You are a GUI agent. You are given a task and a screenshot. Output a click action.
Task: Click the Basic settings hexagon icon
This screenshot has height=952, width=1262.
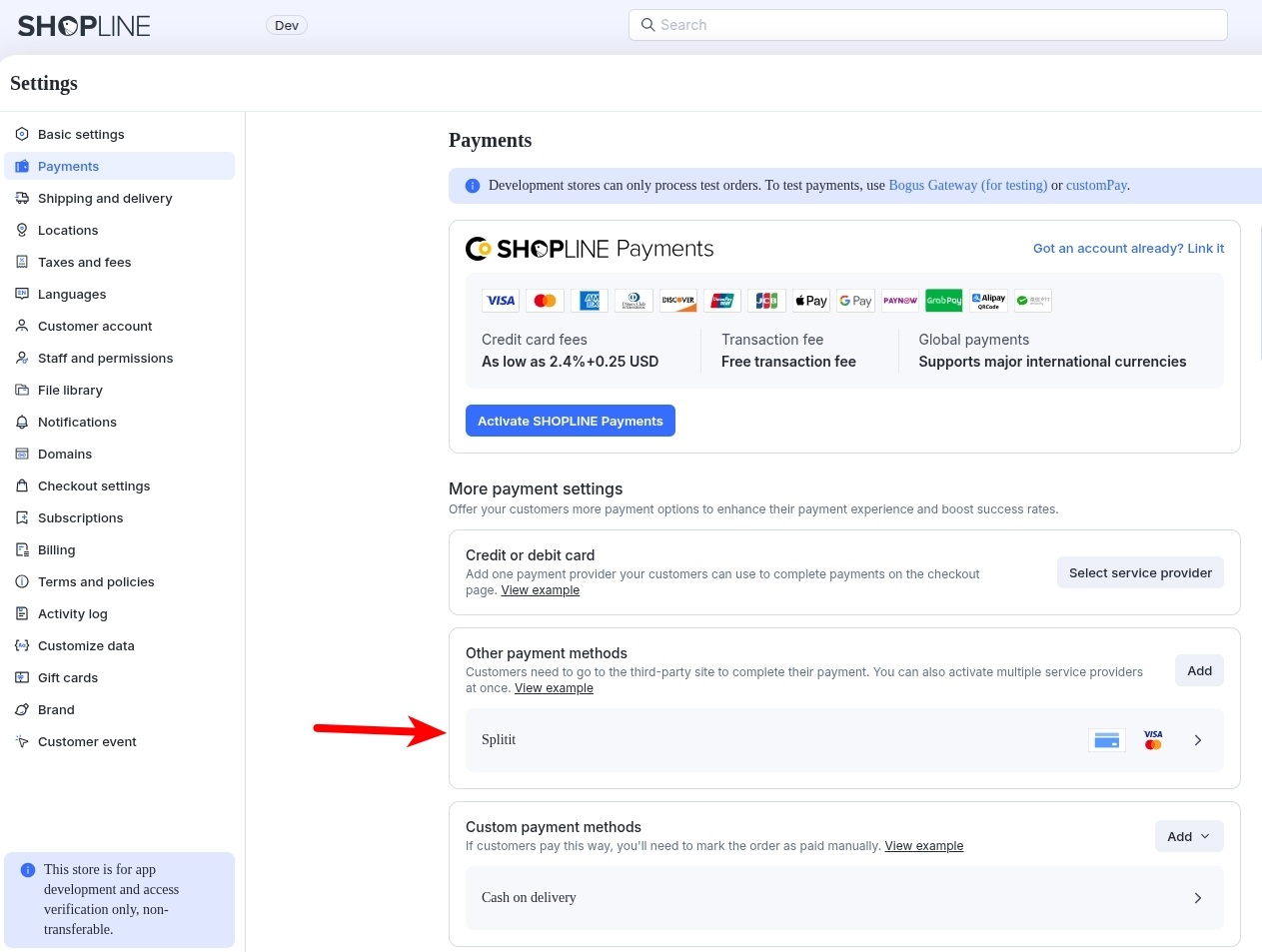pyautogui.click(x=22, y=134)
